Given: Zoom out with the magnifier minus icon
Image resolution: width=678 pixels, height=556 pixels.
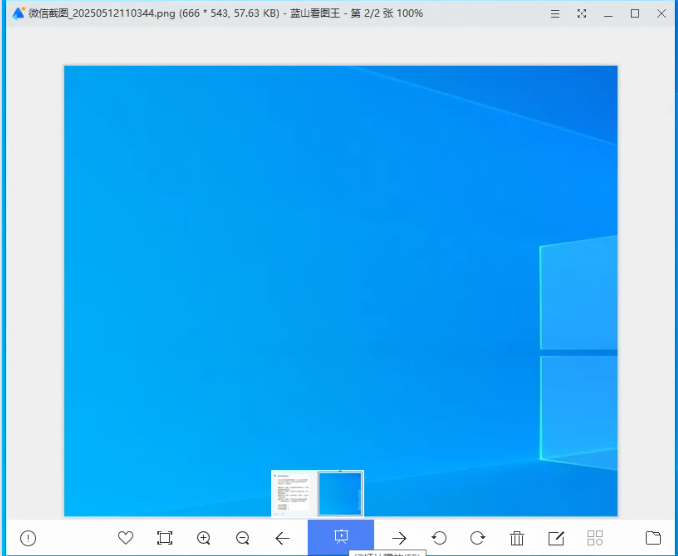Looking at the screenshot, I should [x=243, y=538].
